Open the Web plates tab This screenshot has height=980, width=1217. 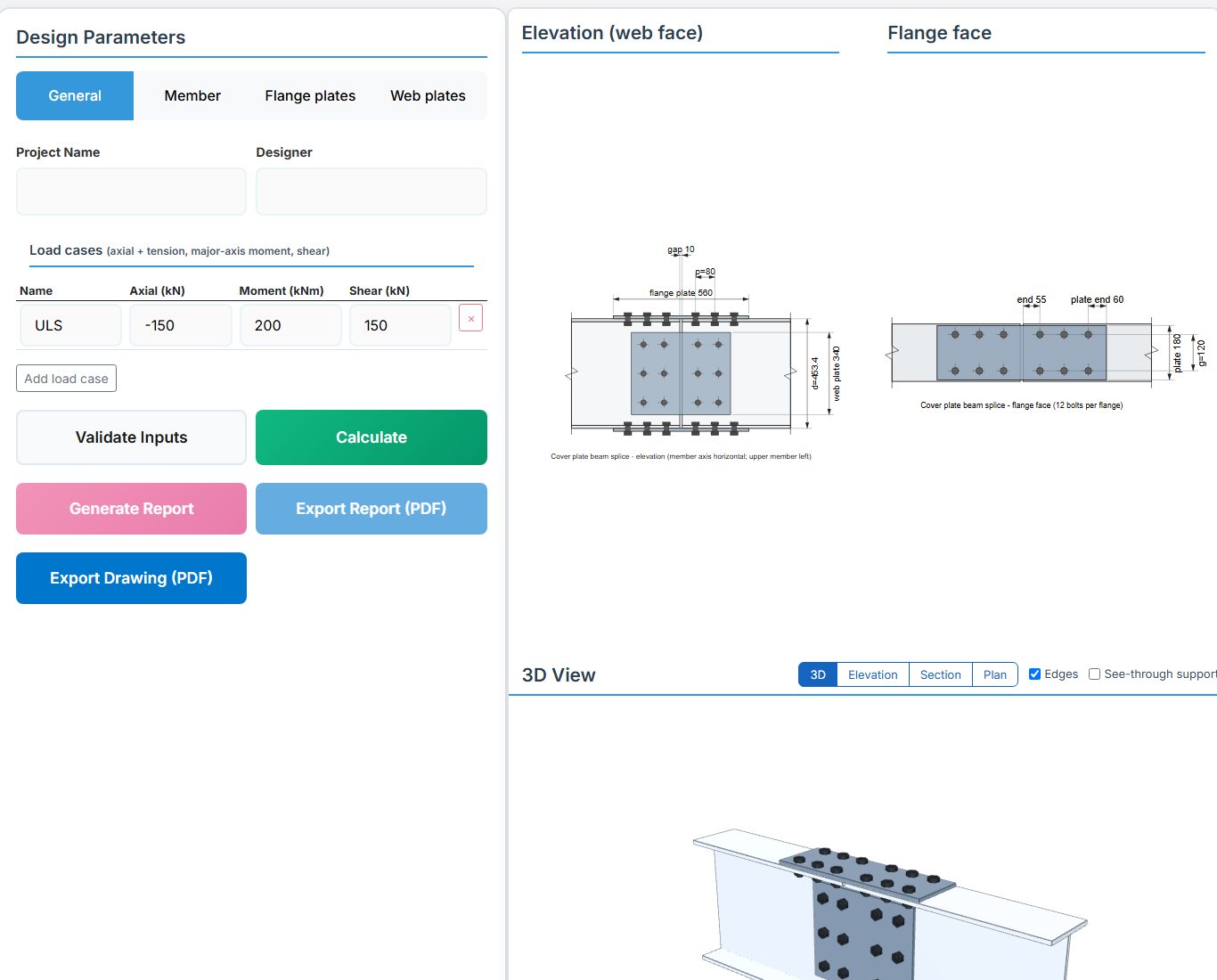pyautogui.click(x=428, y=95)
